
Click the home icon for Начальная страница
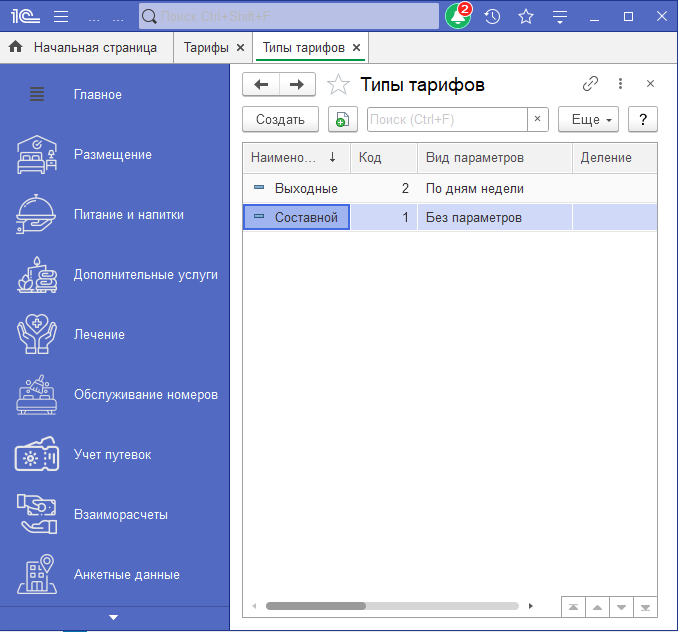click(x=16, y=47)
